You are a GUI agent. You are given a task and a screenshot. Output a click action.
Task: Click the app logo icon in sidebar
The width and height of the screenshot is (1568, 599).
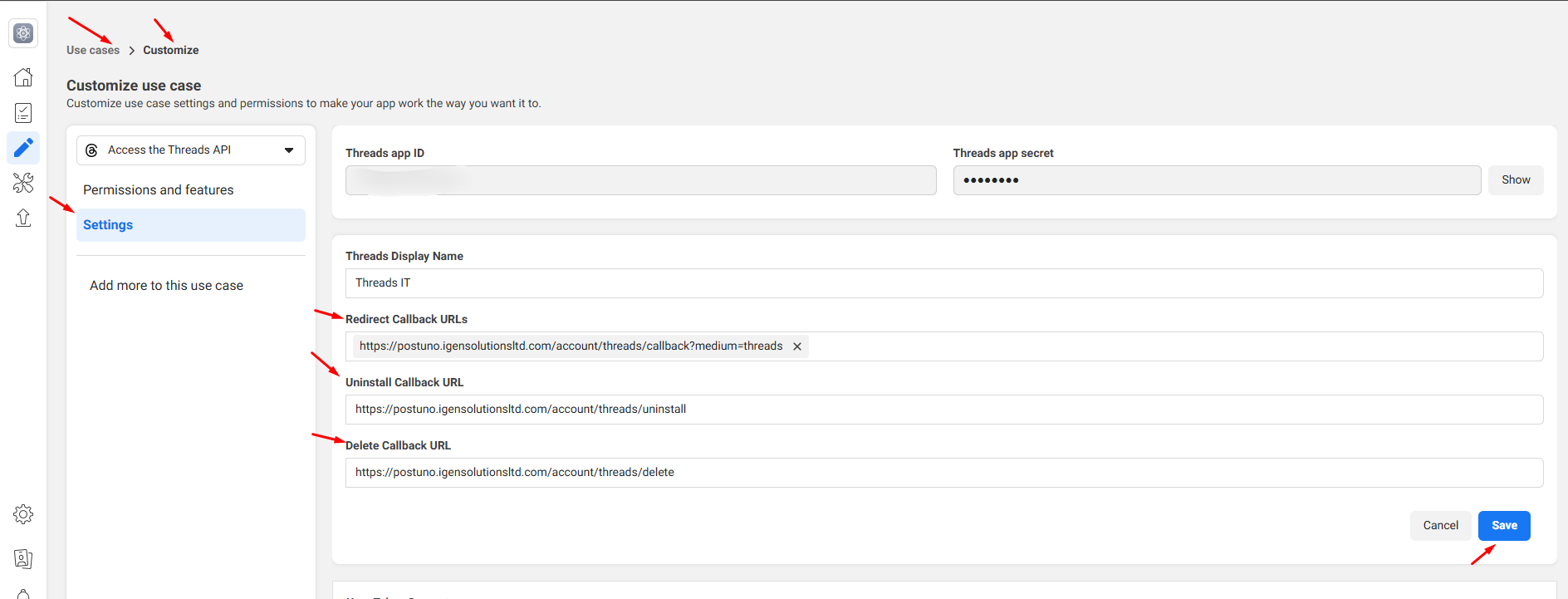(23, 33)
